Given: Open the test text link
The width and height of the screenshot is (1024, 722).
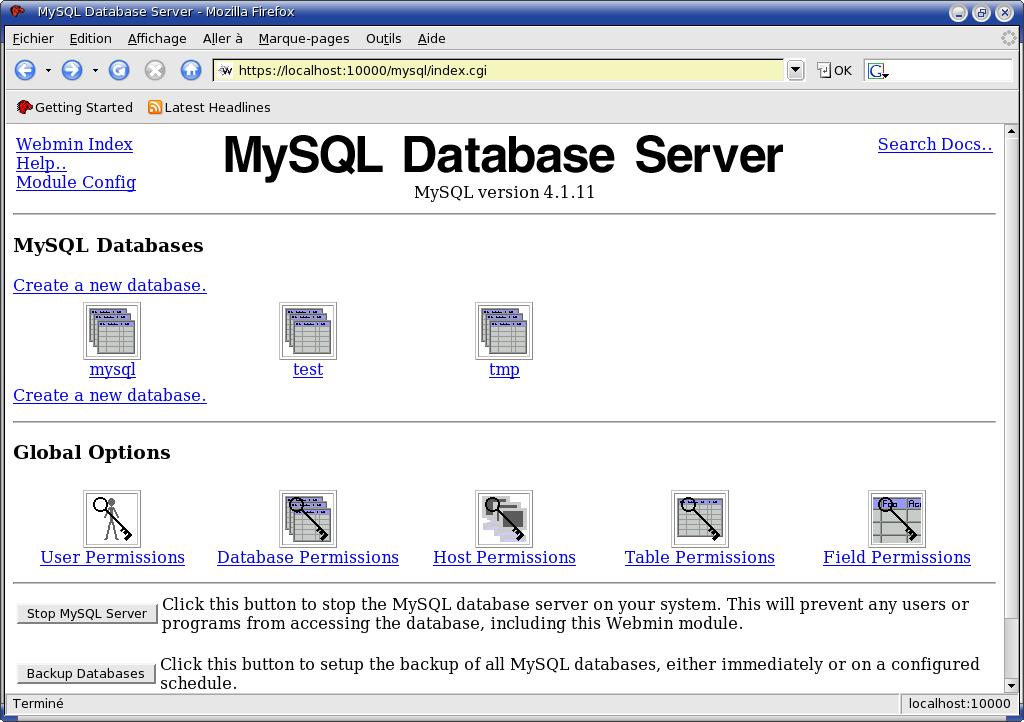Looking at the screenshot, I should [x=308, y=369].
